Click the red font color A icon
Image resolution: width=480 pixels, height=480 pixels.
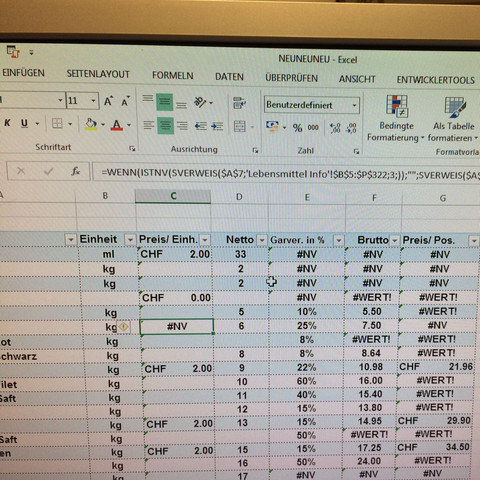116,125
